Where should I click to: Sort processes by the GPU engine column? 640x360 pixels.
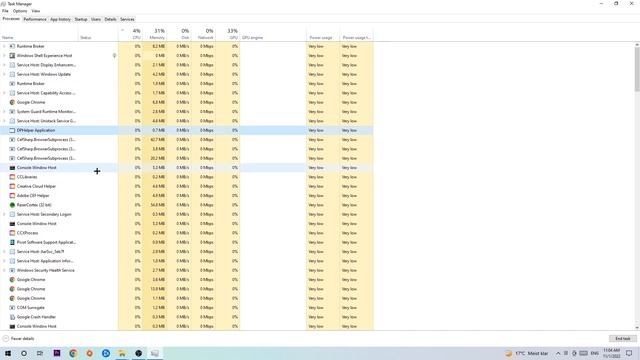273,34
